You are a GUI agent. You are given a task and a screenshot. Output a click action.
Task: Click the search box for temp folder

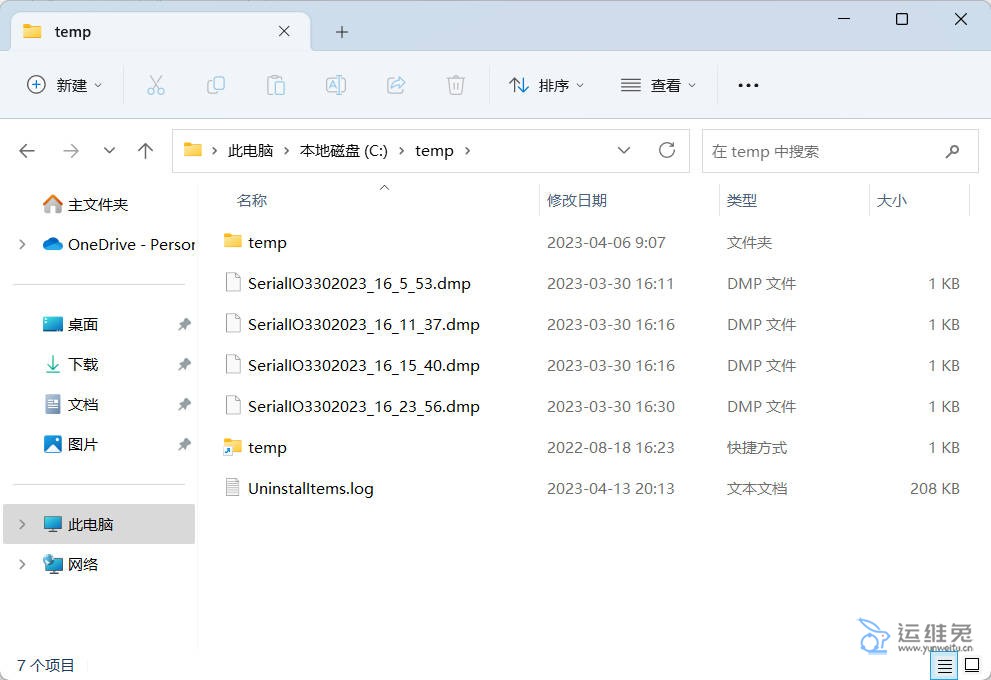(820, 151)
